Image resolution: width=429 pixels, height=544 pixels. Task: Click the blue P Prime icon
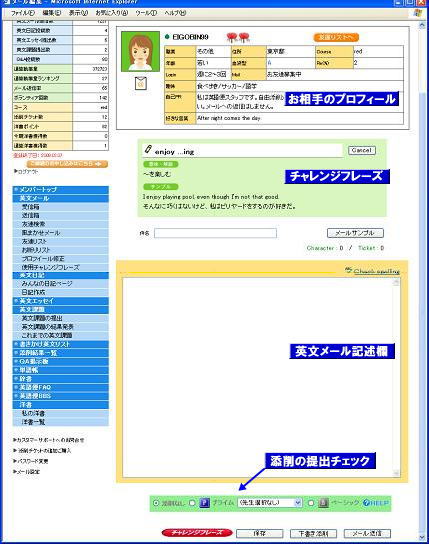[205, 503]
